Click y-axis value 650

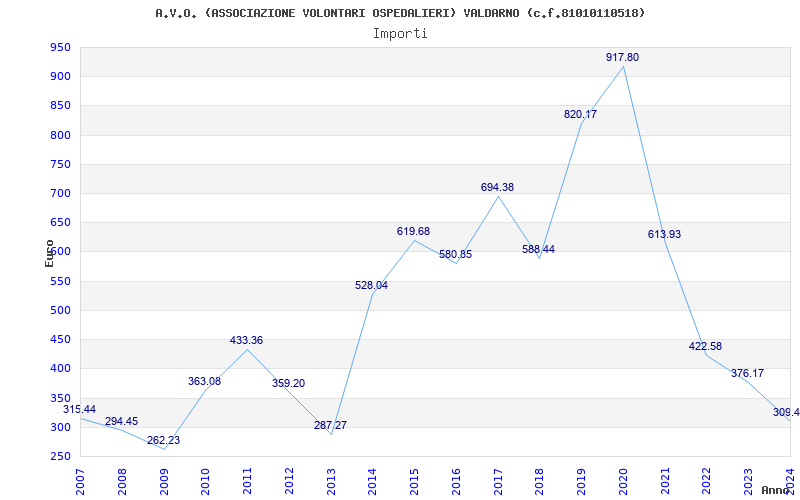60,222
